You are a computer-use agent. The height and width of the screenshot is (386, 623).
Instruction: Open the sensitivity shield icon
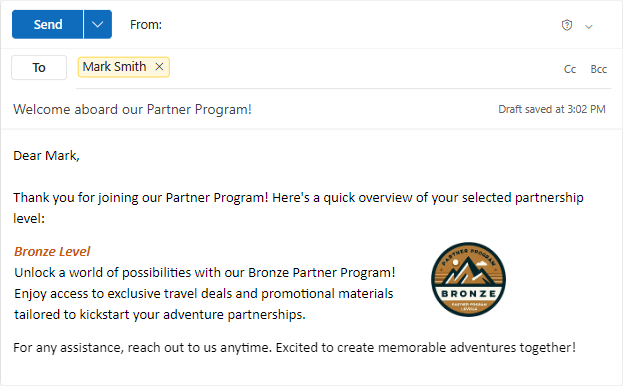pyautogui.click(x=567, y=25)
